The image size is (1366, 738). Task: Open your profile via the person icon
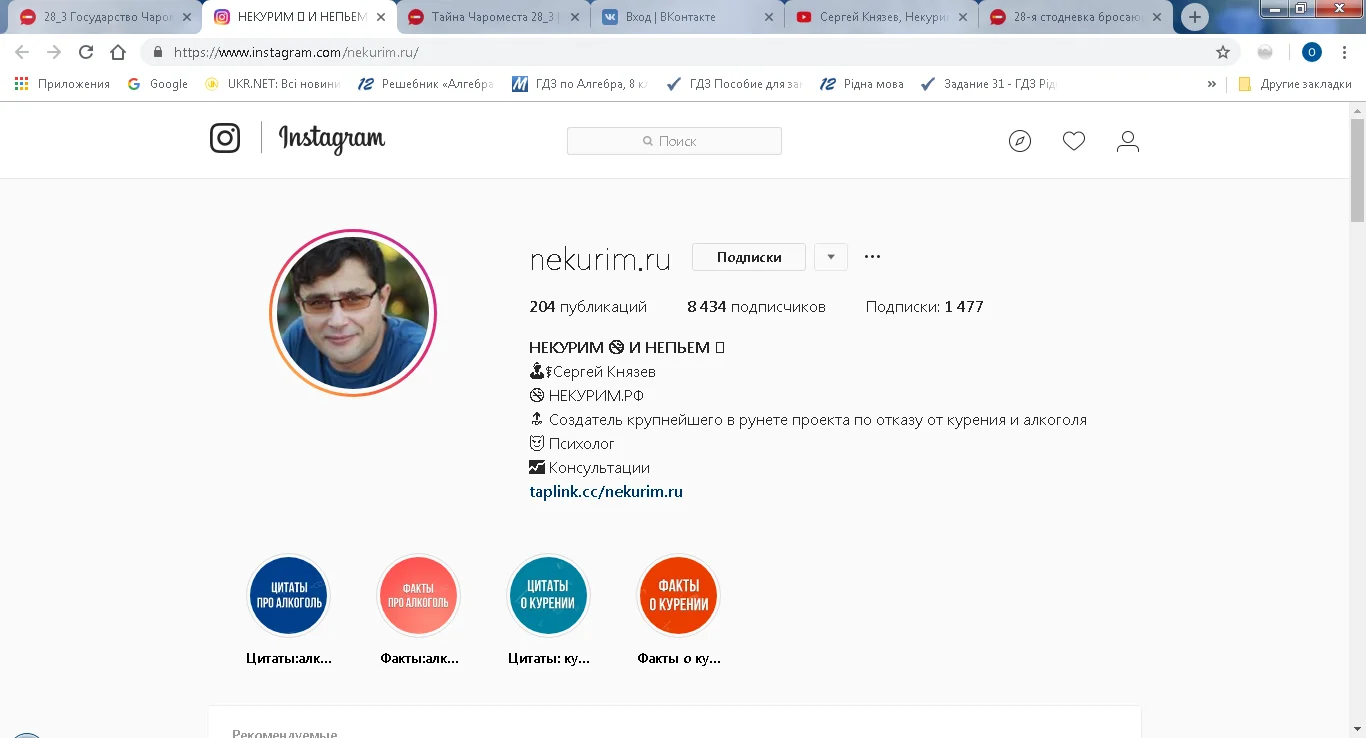point(1128,141)
